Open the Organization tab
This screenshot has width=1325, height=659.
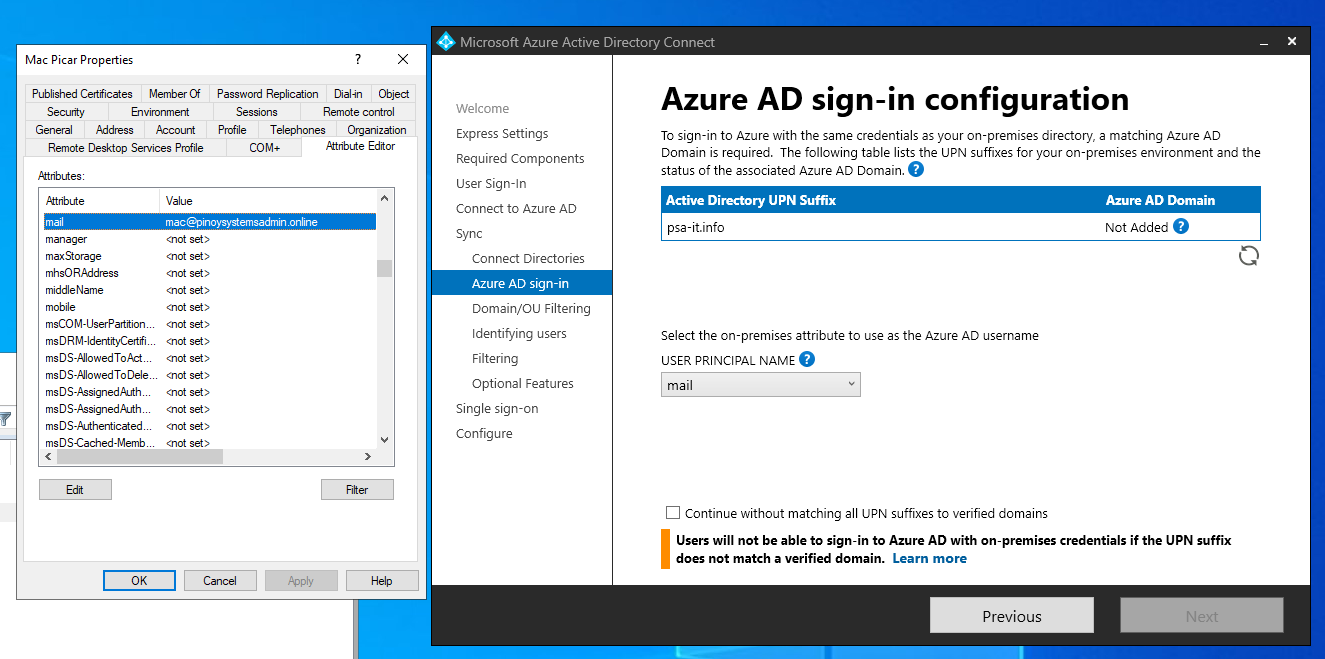[377, 130]
